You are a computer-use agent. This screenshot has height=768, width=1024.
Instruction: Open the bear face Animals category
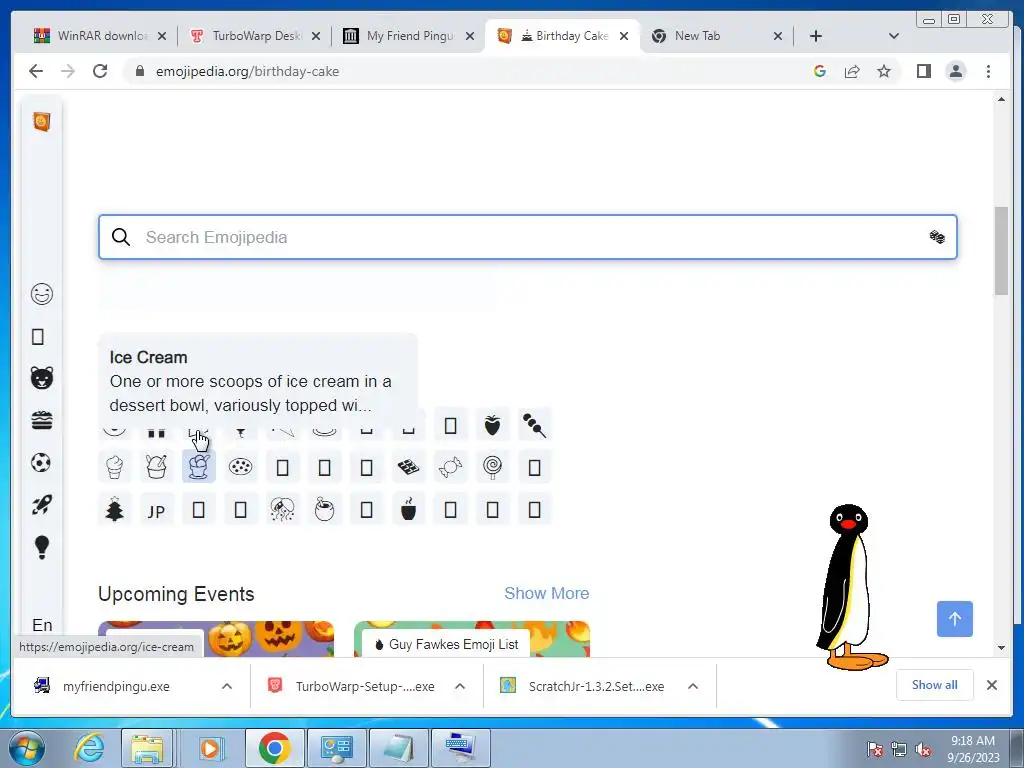click(42, 378)
